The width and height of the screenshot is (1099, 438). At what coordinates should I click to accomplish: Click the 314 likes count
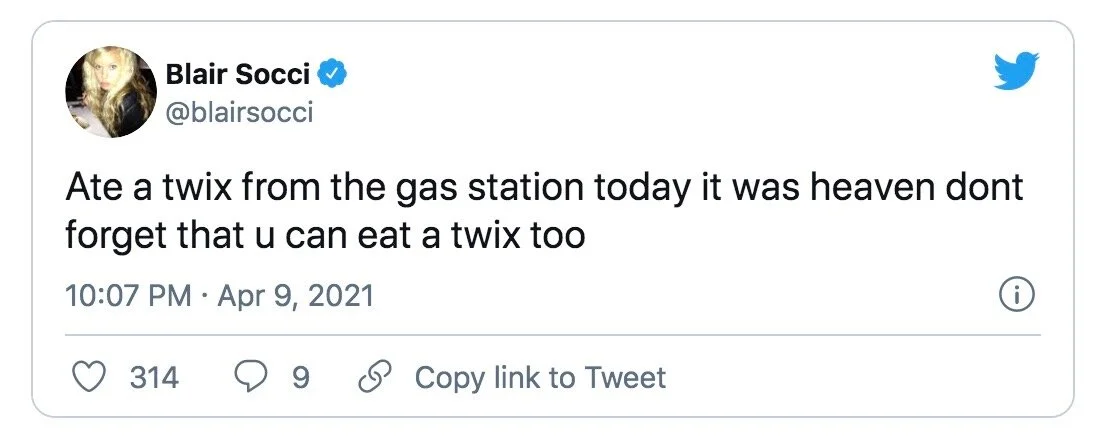tap(154, 377)
